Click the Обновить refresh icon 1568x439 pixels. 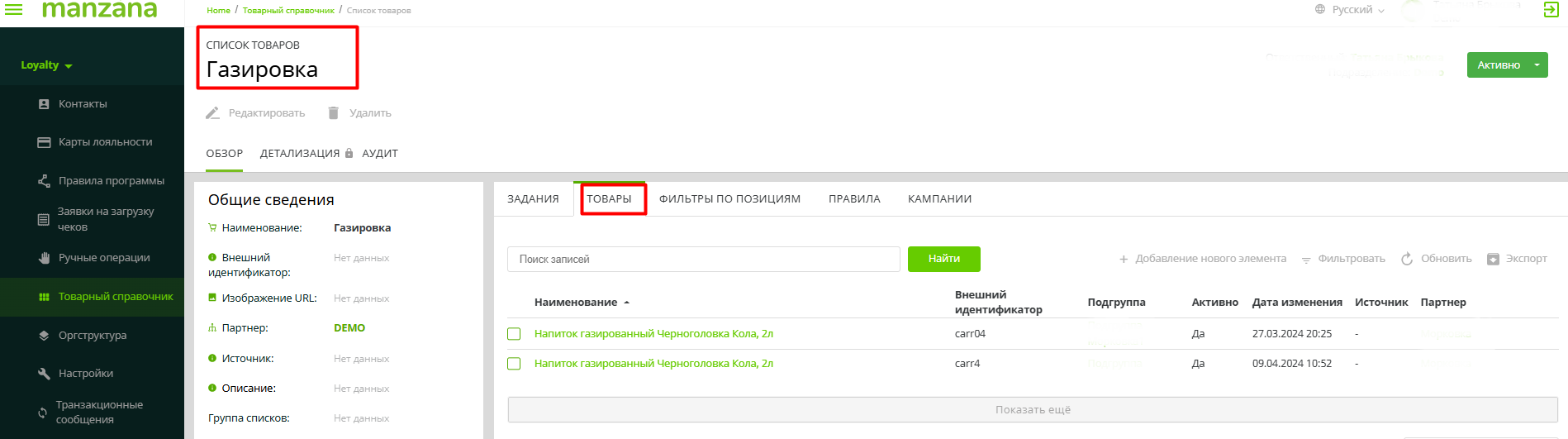(1407, 259)
